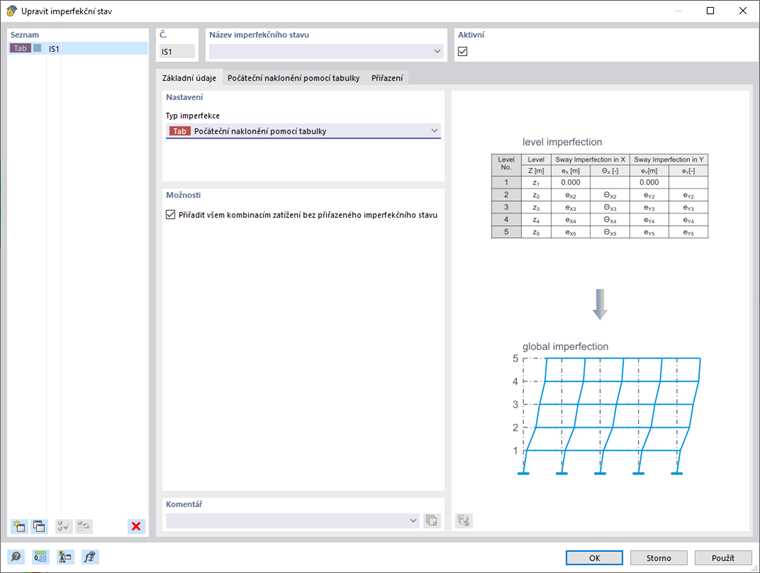Copy the selected imperfection state in the list
Viewport: 760px width, 573px height.
pos(39,526)
